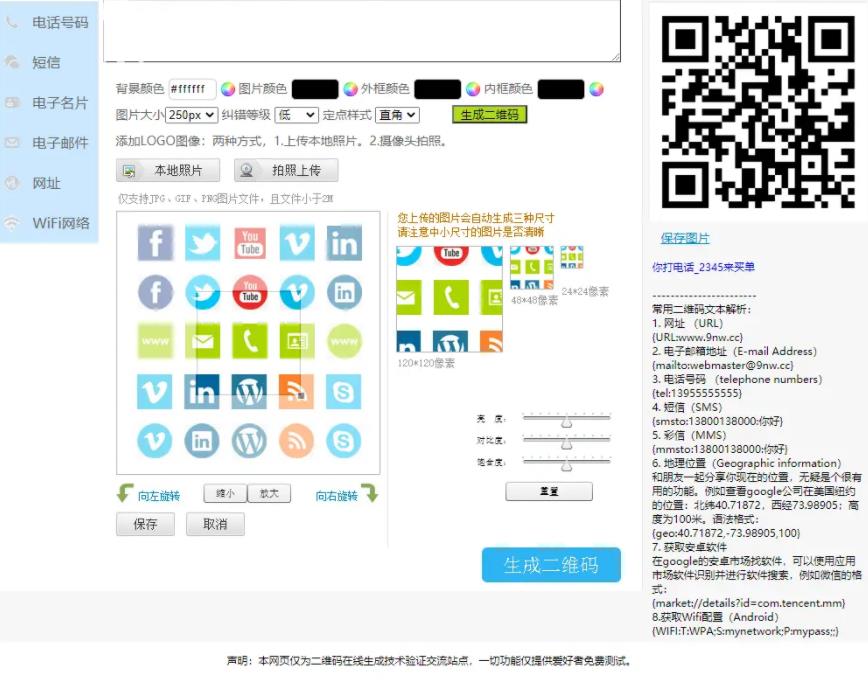
Task: Click the 放大 zoom in button
Action: pos(269,493)
